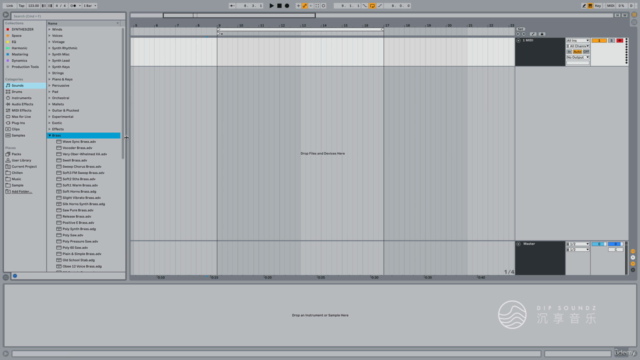Set monitor to Off on MIDI track
The image size is (640, 360).
(x=586, y=52)
